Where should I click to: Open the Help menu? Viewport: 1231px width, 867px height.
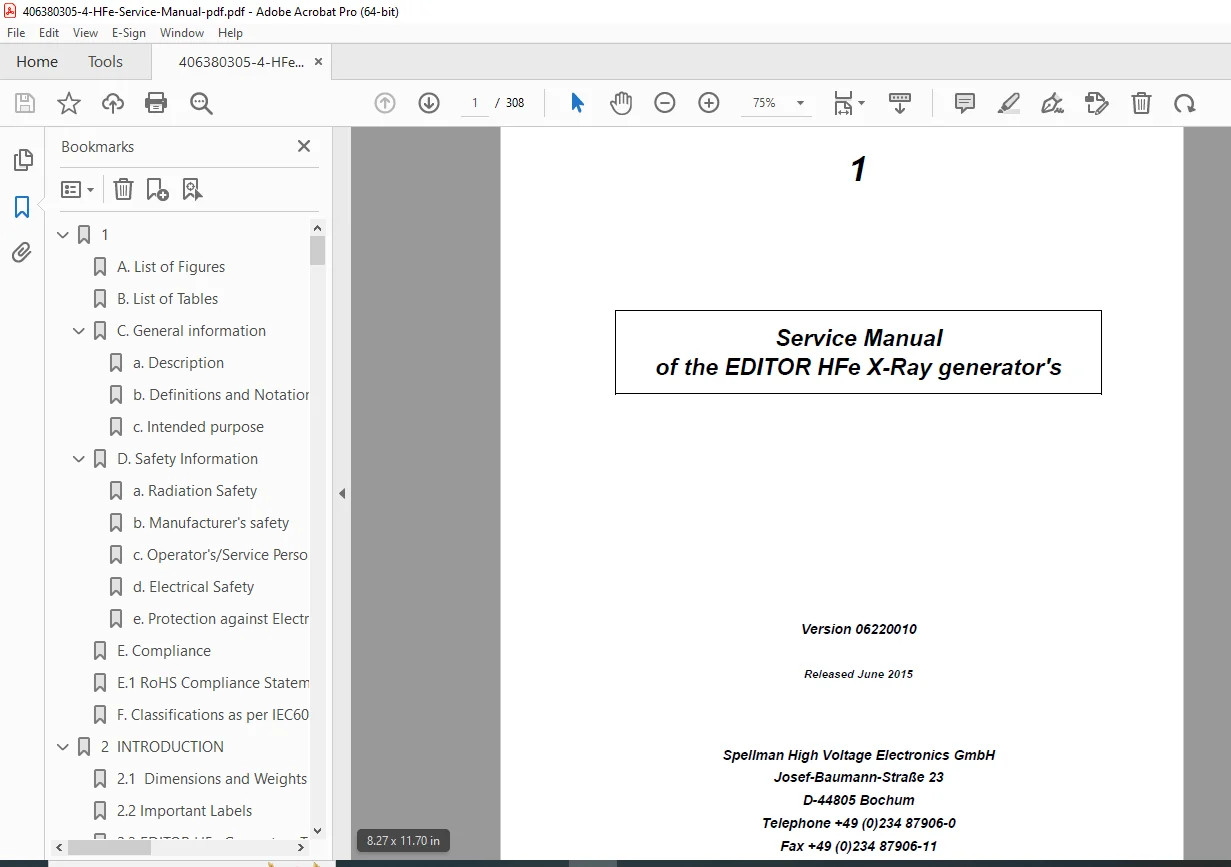coord(230,33)
